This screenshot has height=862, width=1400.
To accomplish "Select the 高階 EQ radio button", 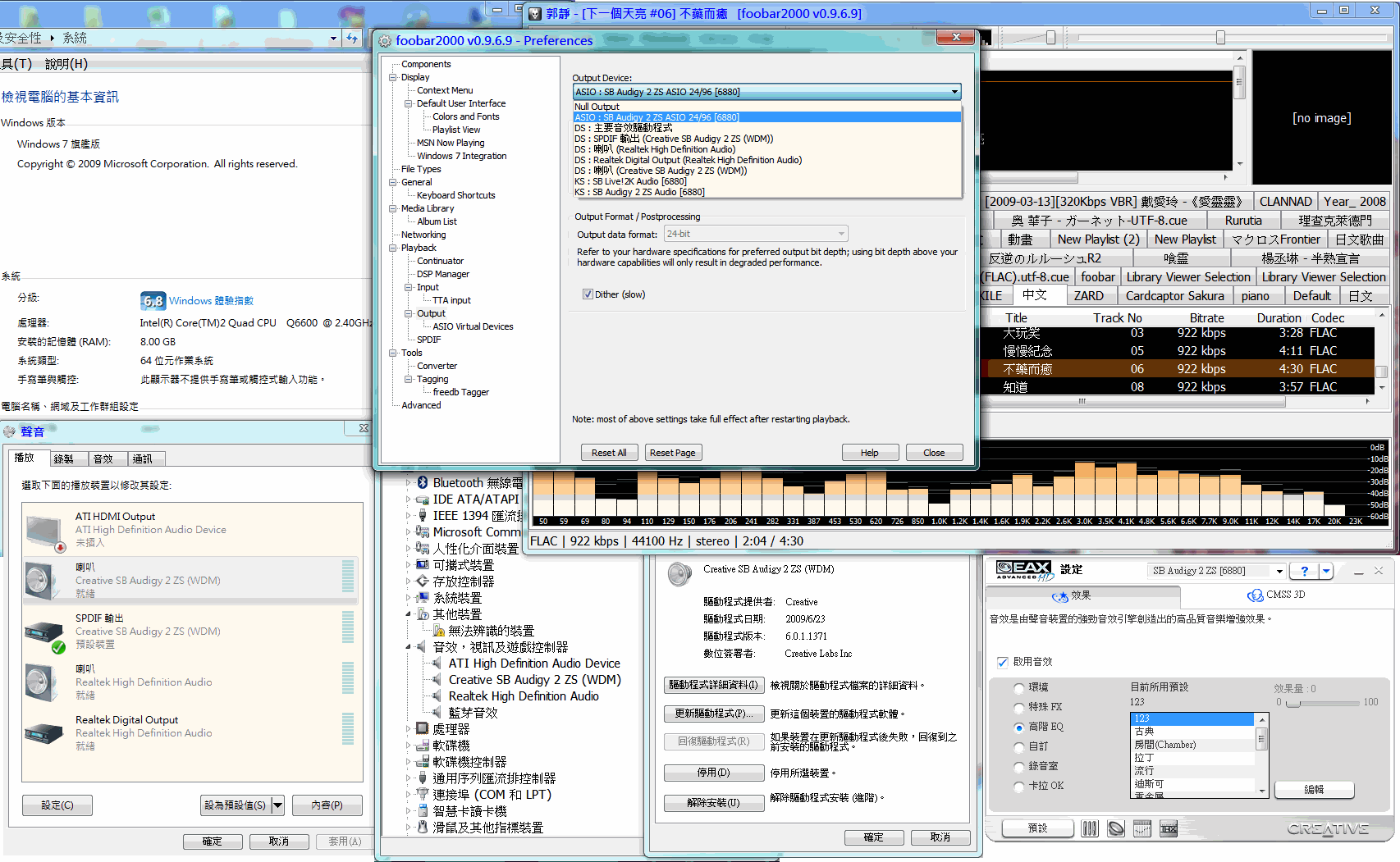I will pyautogui.click(x=1019, y=727).
